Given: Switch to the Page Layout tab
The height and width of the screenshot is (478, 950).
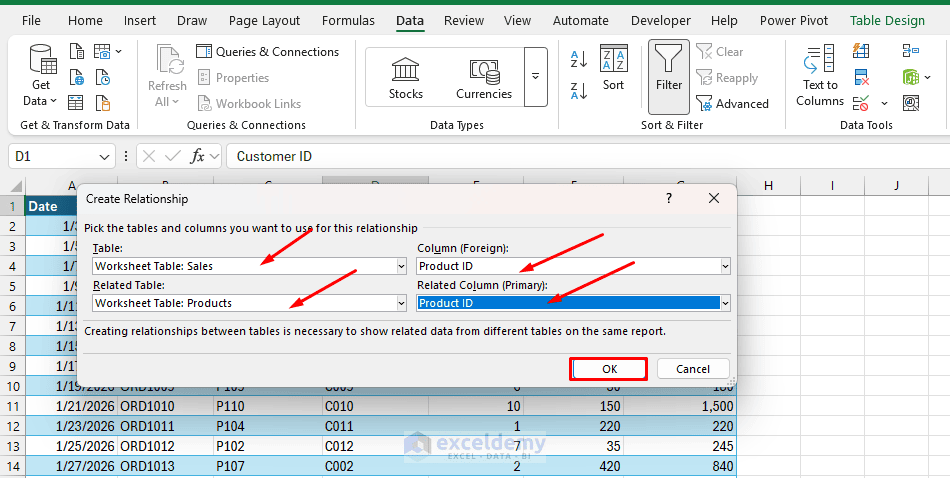Looking at the screenshot, I should point(264,21).
